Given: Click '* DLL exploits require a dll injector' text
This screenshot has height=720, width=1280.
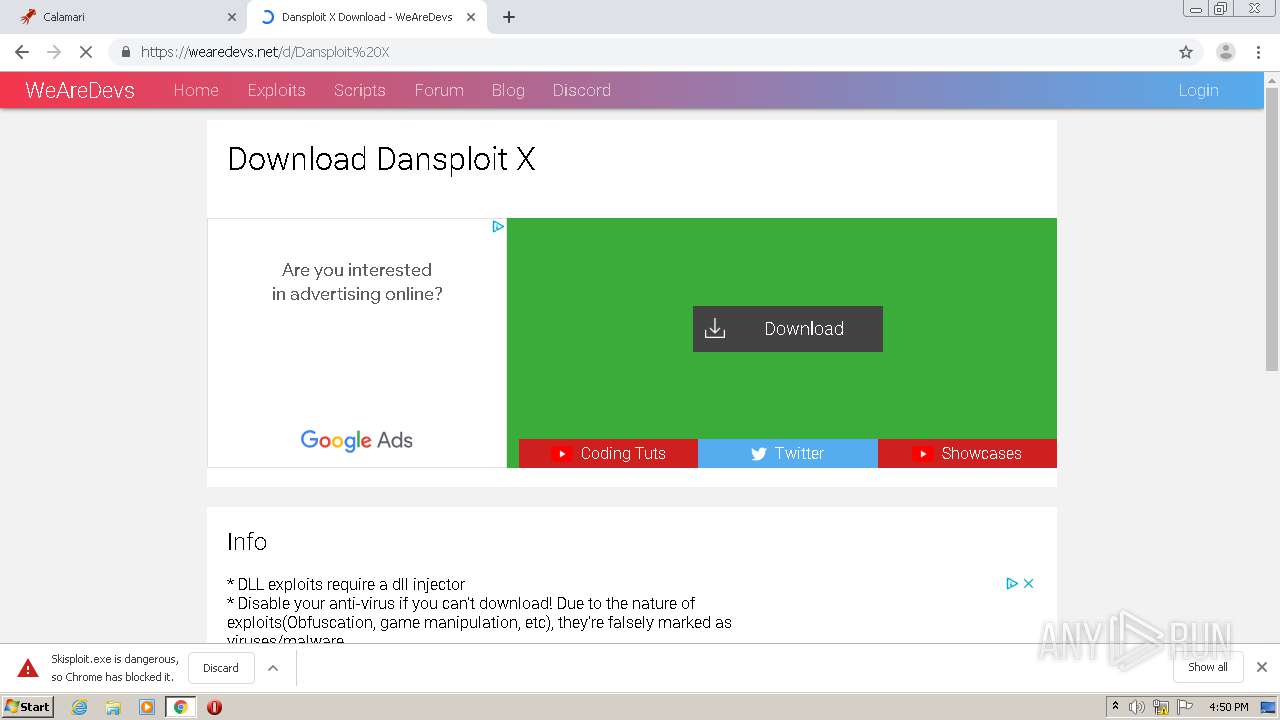Looking at the screenshot, I should [x=346, y=584].
